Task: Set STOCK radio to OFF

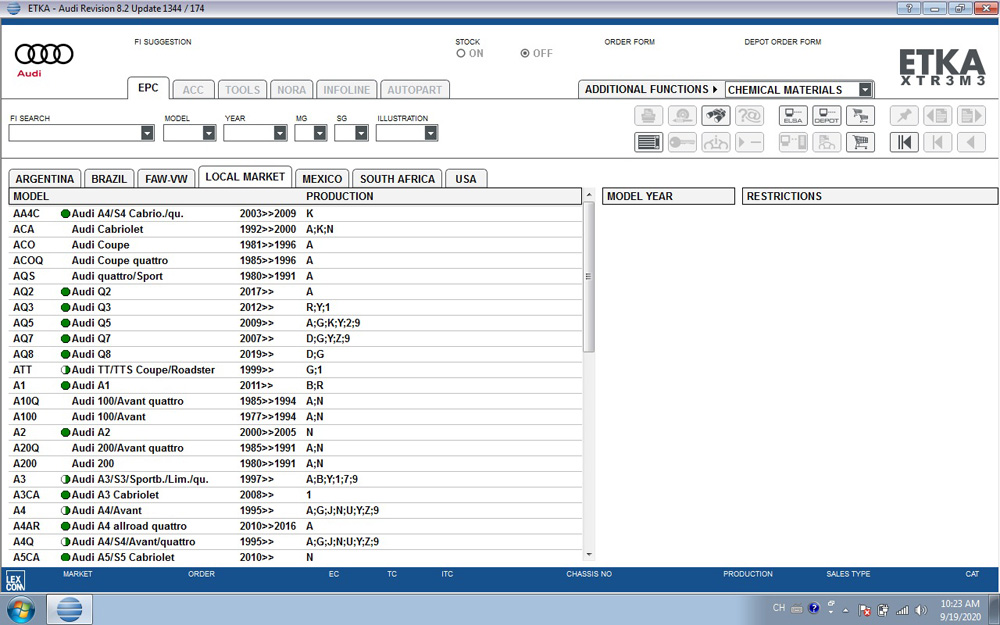Action: point(525,54)
